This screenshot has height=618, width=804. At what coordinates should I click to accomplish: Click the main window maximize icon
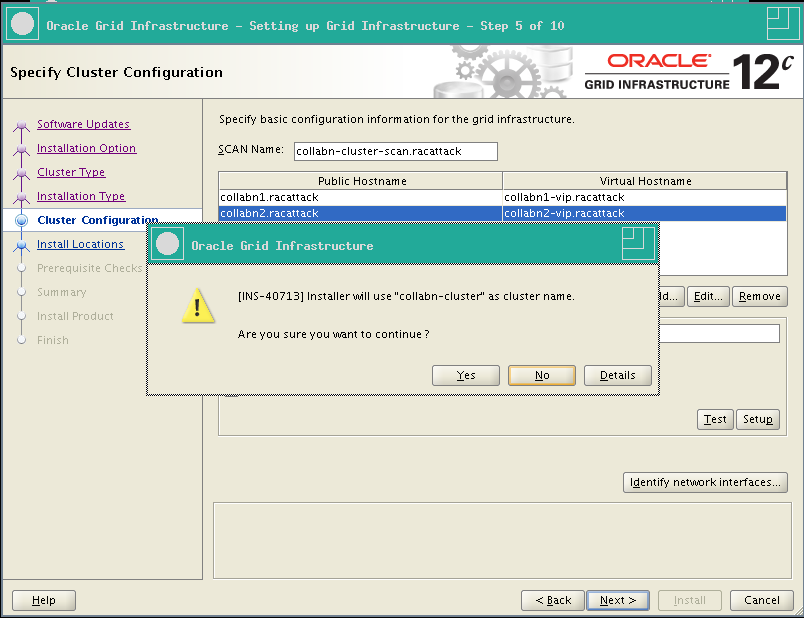pos(783,24)
